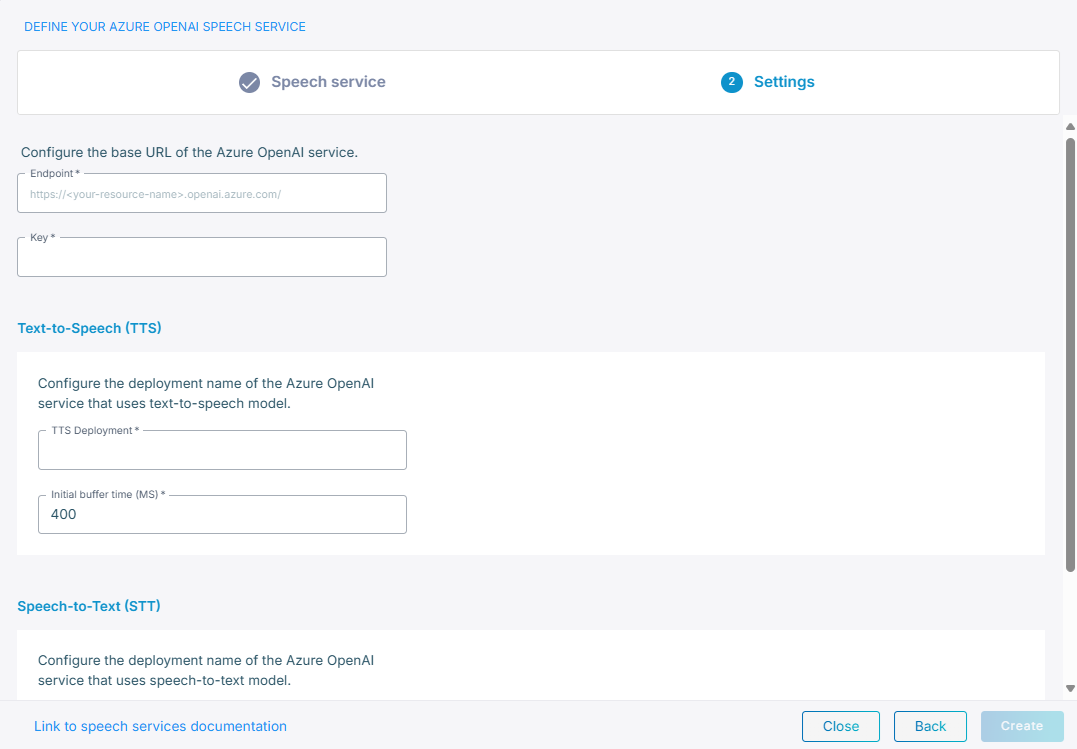This screenshot has height=749, width=1077.
Task: Open the speech services documentation link
Action: click(160, 726)
